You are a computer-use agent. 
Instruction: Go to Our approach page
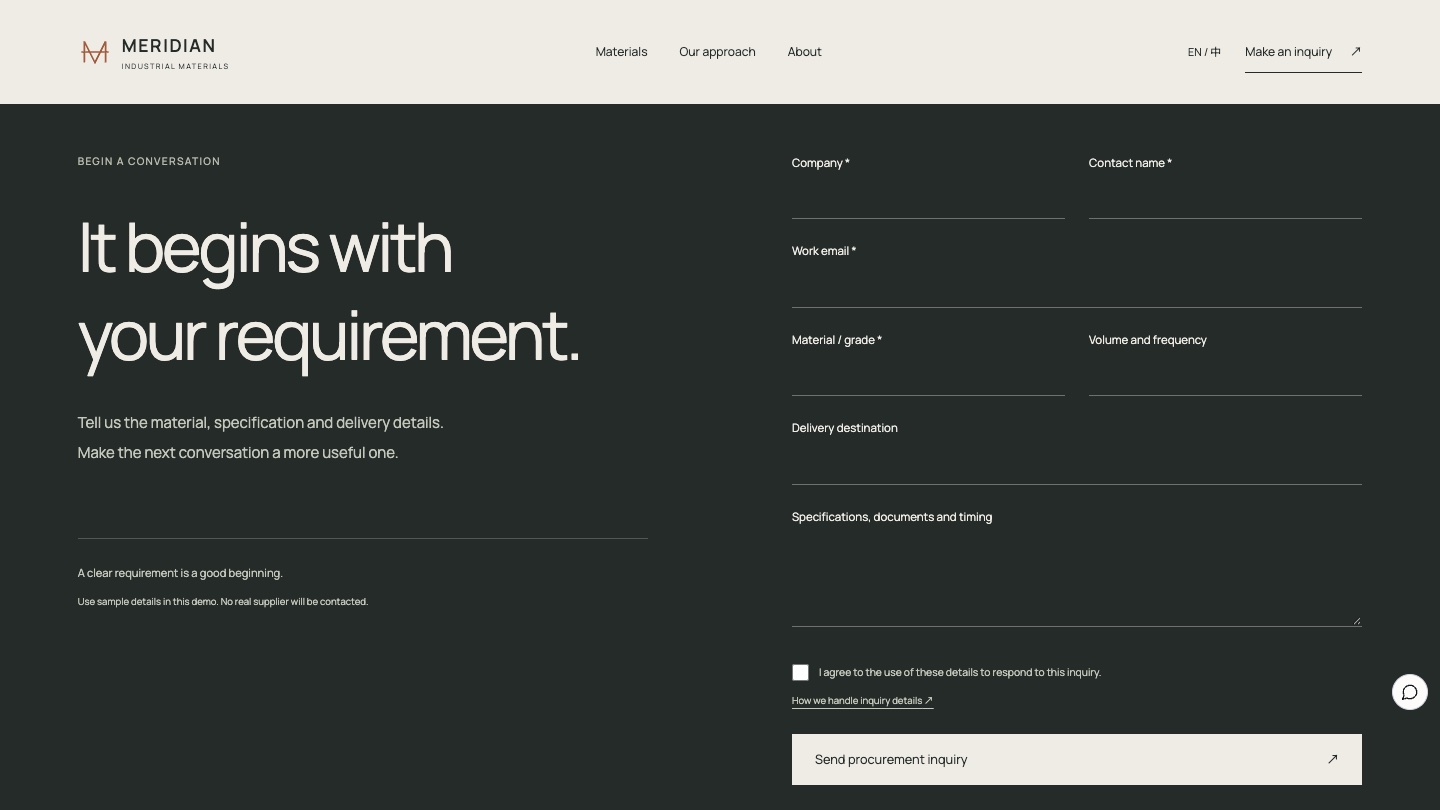(717, 52)
